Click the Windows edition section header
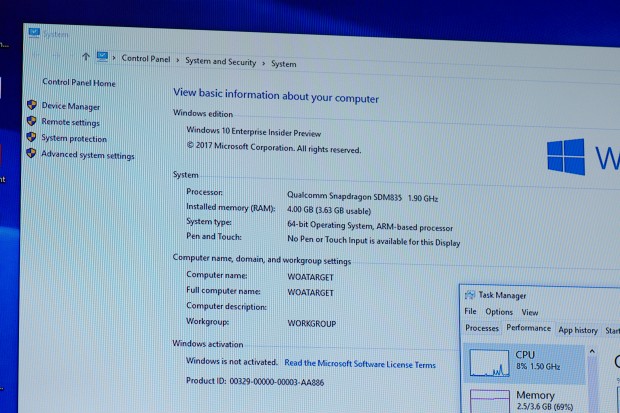 click(x=203, y=114)
